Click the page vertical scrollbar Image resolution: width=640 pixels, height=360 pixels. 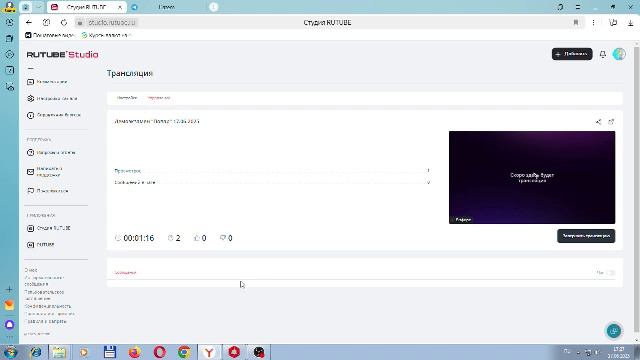637,188
